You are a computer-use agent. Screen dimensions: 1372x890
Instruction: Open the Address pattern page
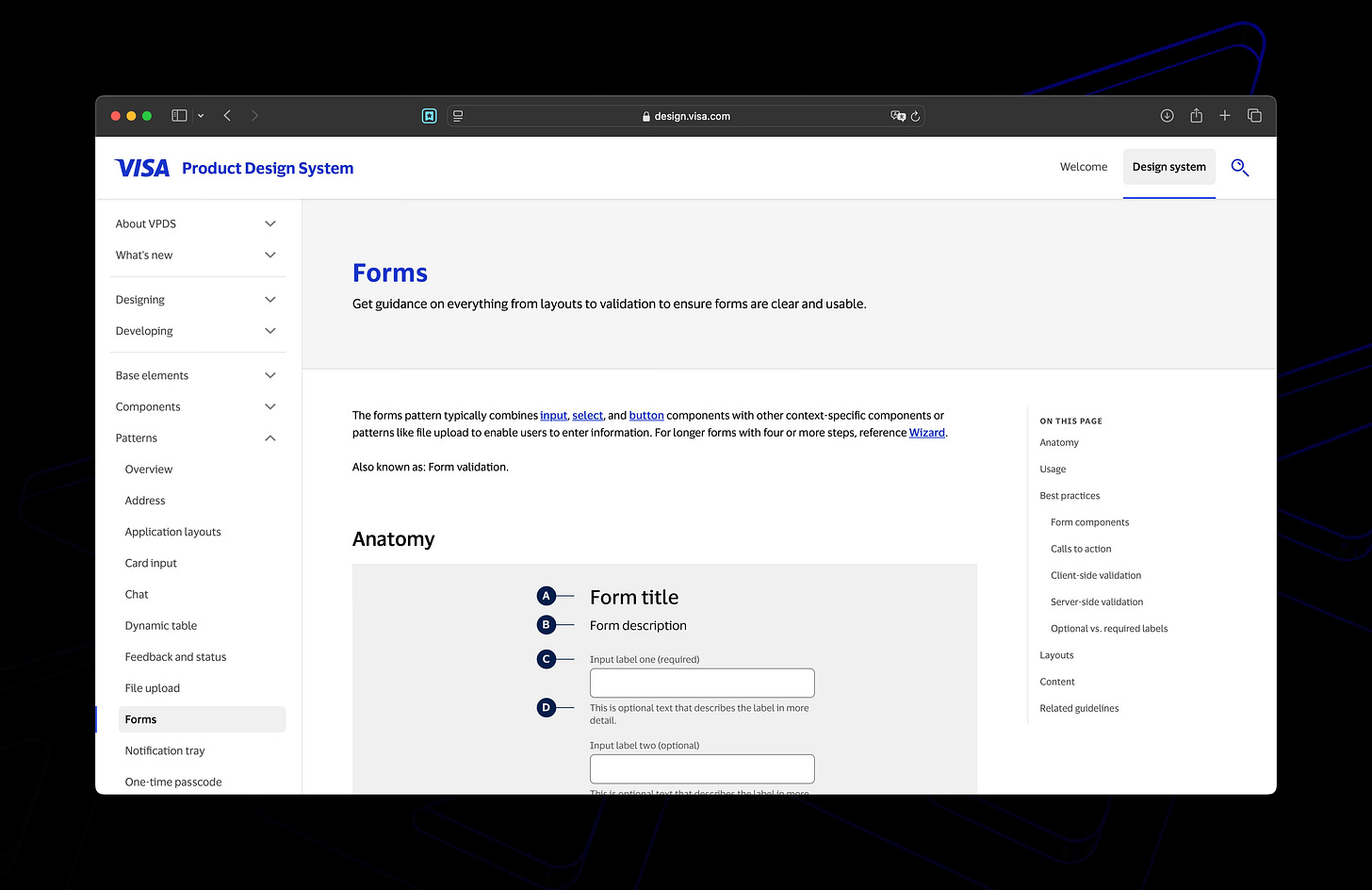tap(145, 501)
